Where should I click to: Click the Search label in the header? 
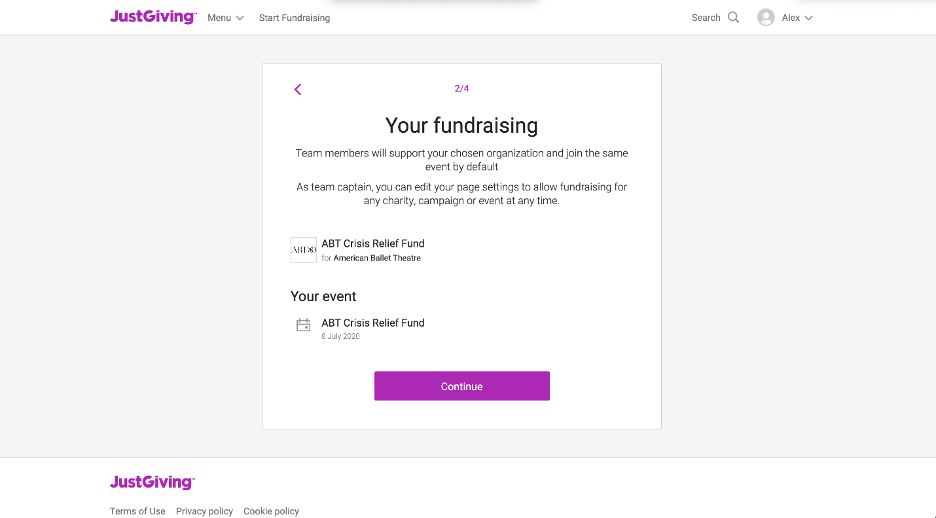706,18
